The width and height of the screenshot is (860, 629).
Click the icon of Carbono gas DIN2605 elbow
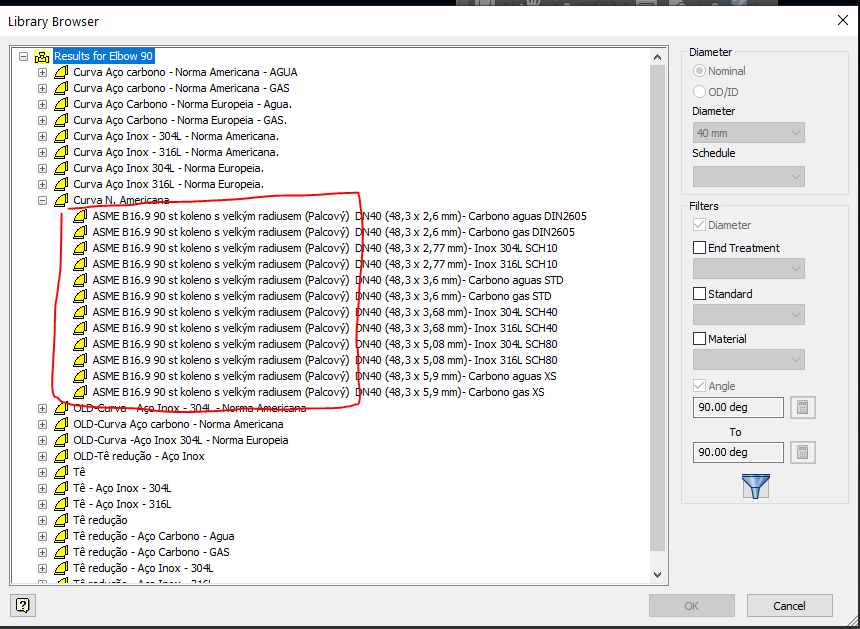[80, 232]
